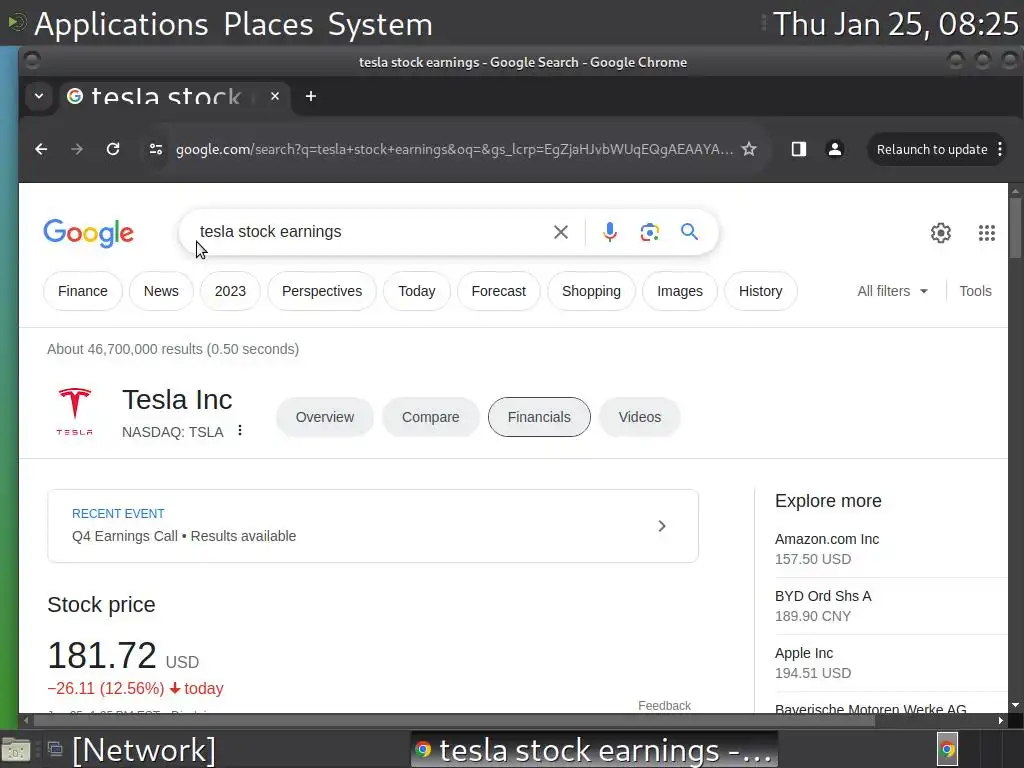Open Amazon.com Inc in Explore more
This screenshot has width=1024, height=768.
point(827,539)
